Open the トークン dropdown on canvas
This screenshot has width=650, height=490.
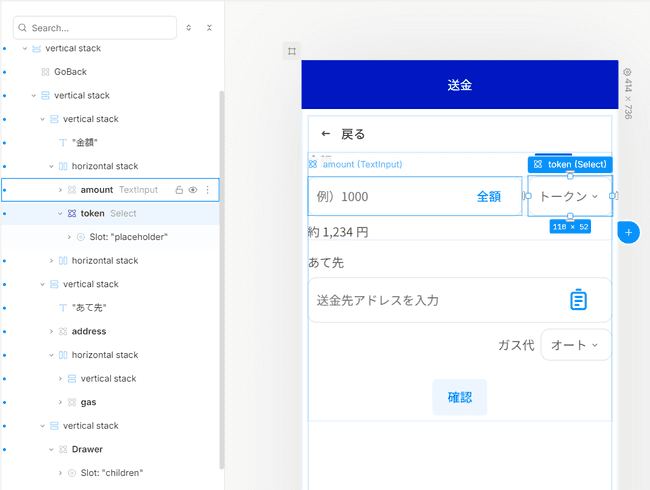coord(570,196)
